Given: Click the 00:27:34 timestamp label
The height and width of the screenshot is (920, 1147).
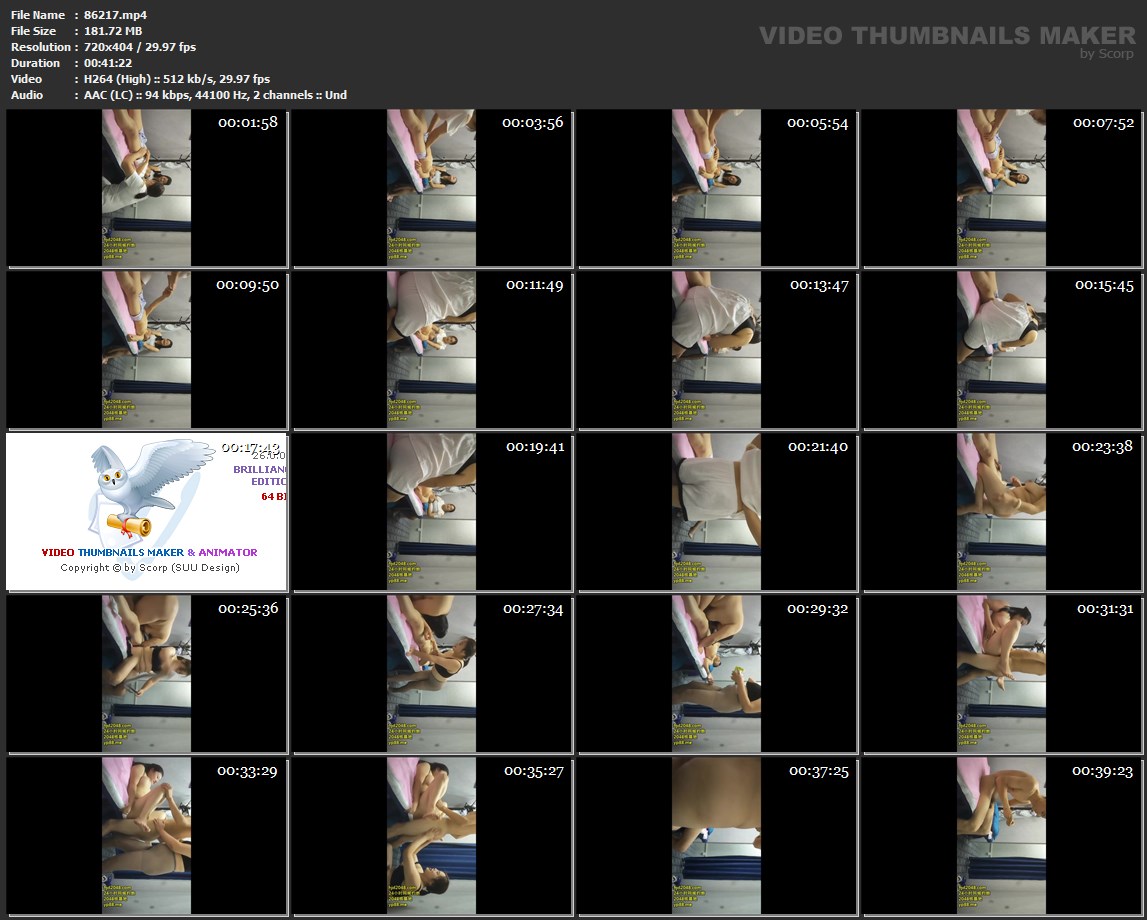Looking at the screenshot, I should tap(533, 609).
